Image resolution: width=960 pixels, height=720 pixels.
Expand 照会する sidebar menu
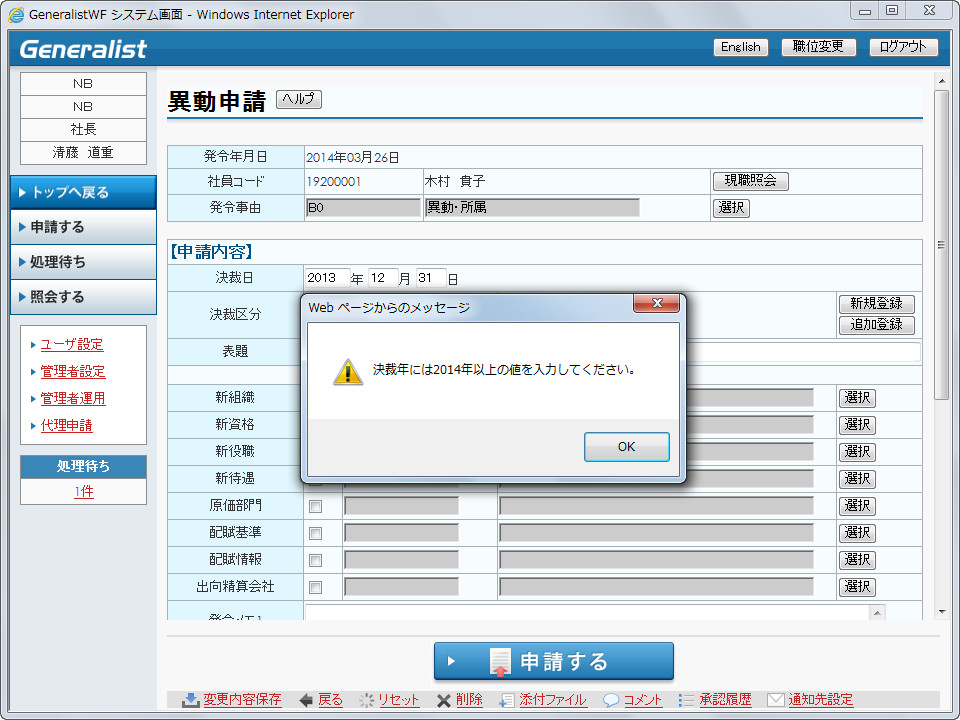pyautogui.click(x=83, y=297)
